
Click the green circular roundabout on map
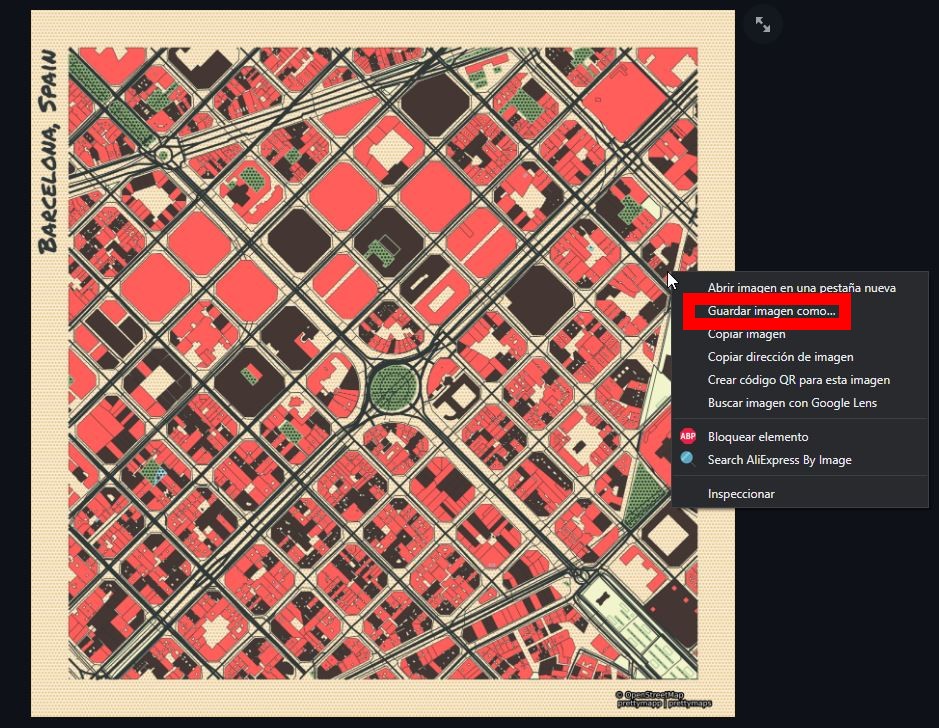click(390, 386)
